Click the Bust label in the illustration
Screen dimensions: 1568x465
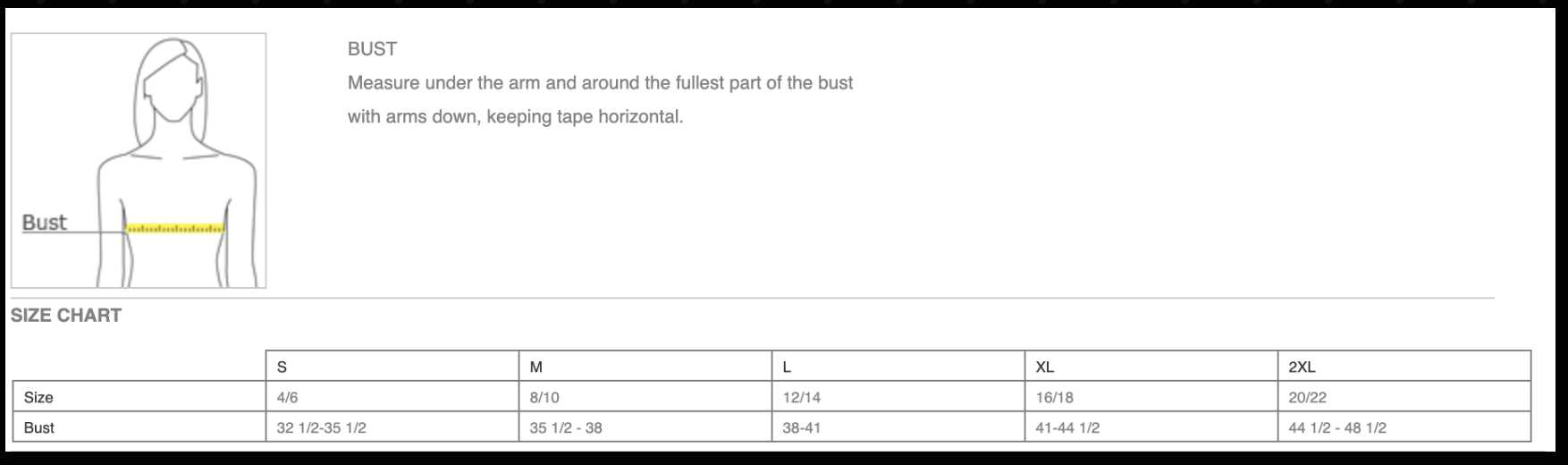pyautogui.click(x=44, y=223)
